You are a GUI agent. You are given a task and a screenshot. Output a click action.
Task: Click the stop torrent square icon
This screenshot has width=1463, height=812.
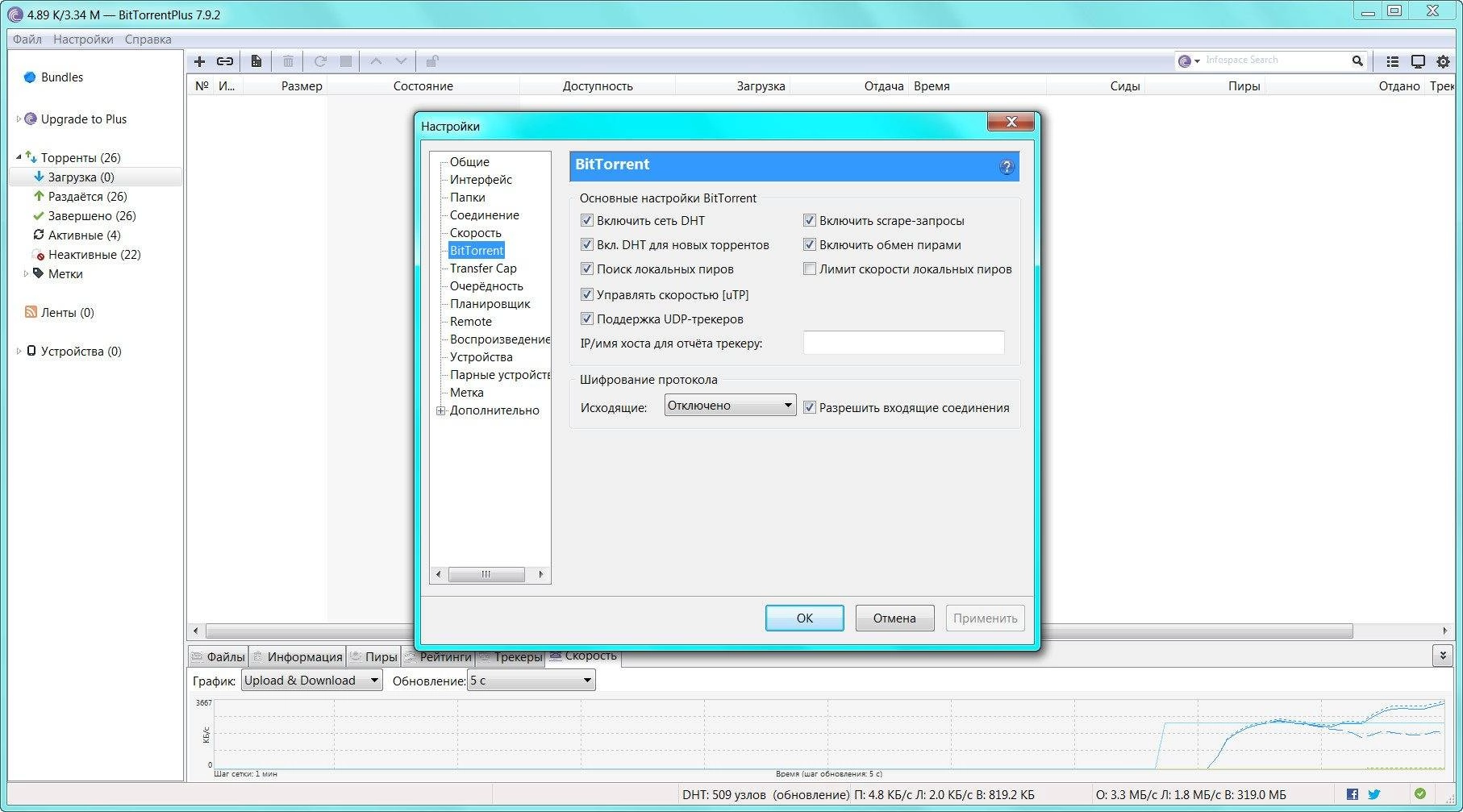click(x=346, y=61)
